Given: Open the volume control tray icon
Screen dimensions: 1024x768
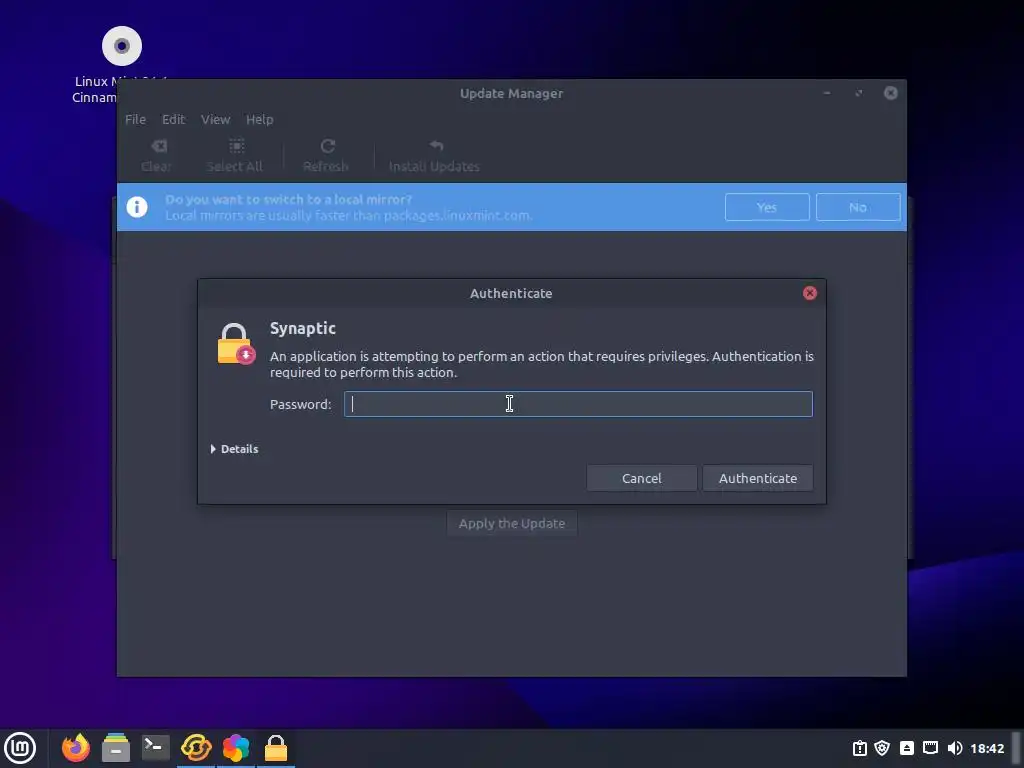Looking at the screenshot, I should pyautogui.click(x=954, y=748).
